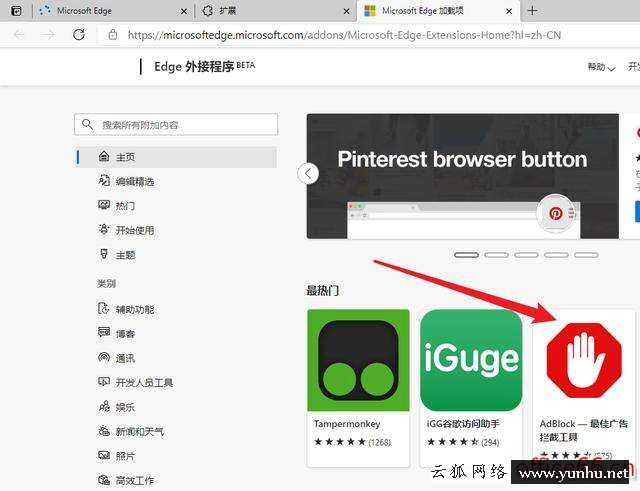Select 主页 in the sidebar
This screenshot has height=491, width=640.
point(176,157)
